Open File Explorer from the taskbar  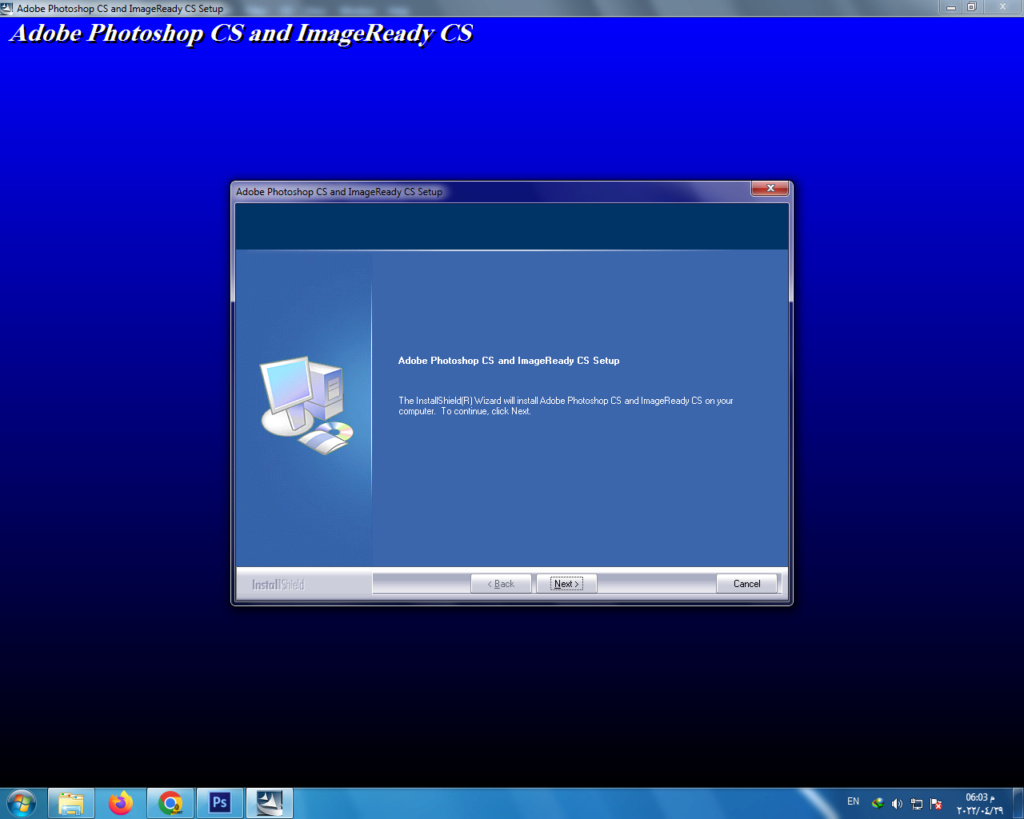tap(71, 803)
